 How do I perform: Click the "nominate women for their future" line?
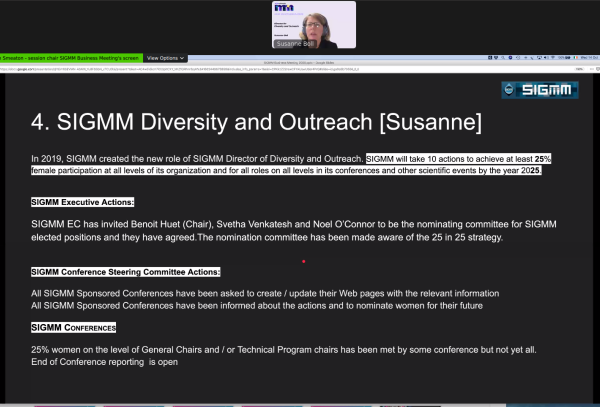[x=257, y=306]
